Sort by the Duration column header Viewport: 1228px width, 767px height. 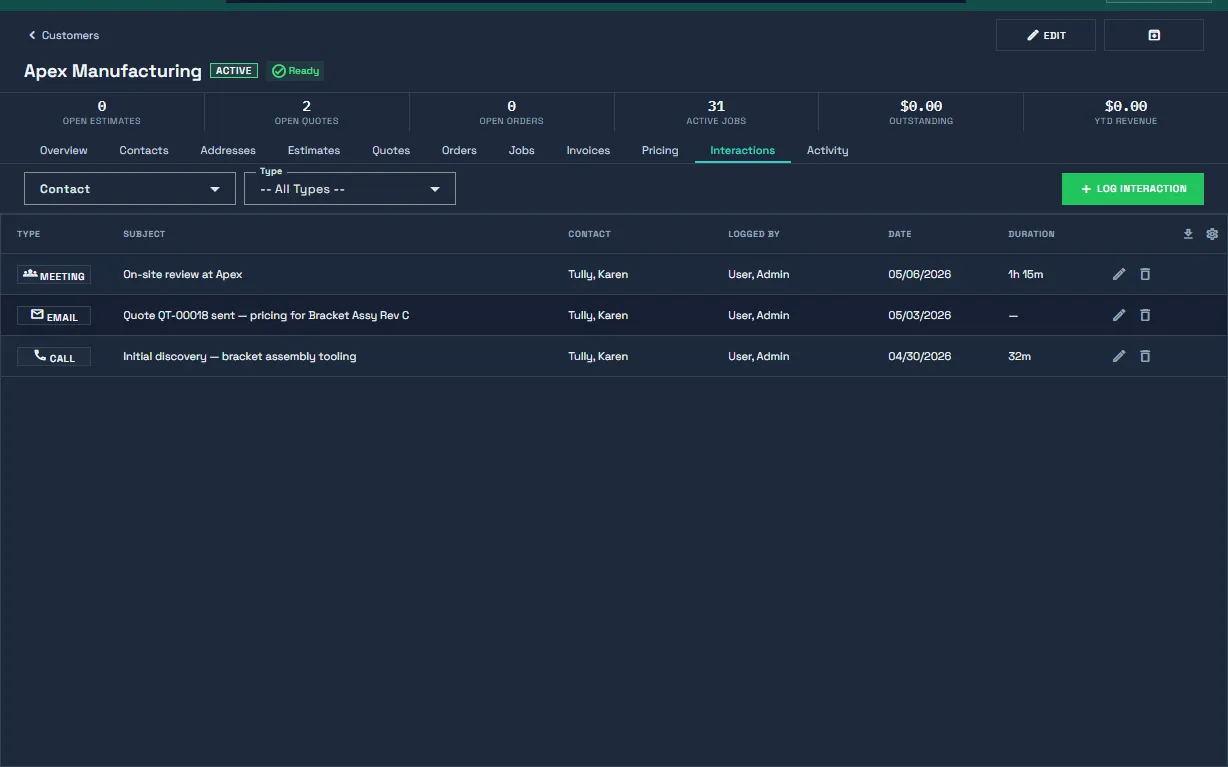[1031, 234]
